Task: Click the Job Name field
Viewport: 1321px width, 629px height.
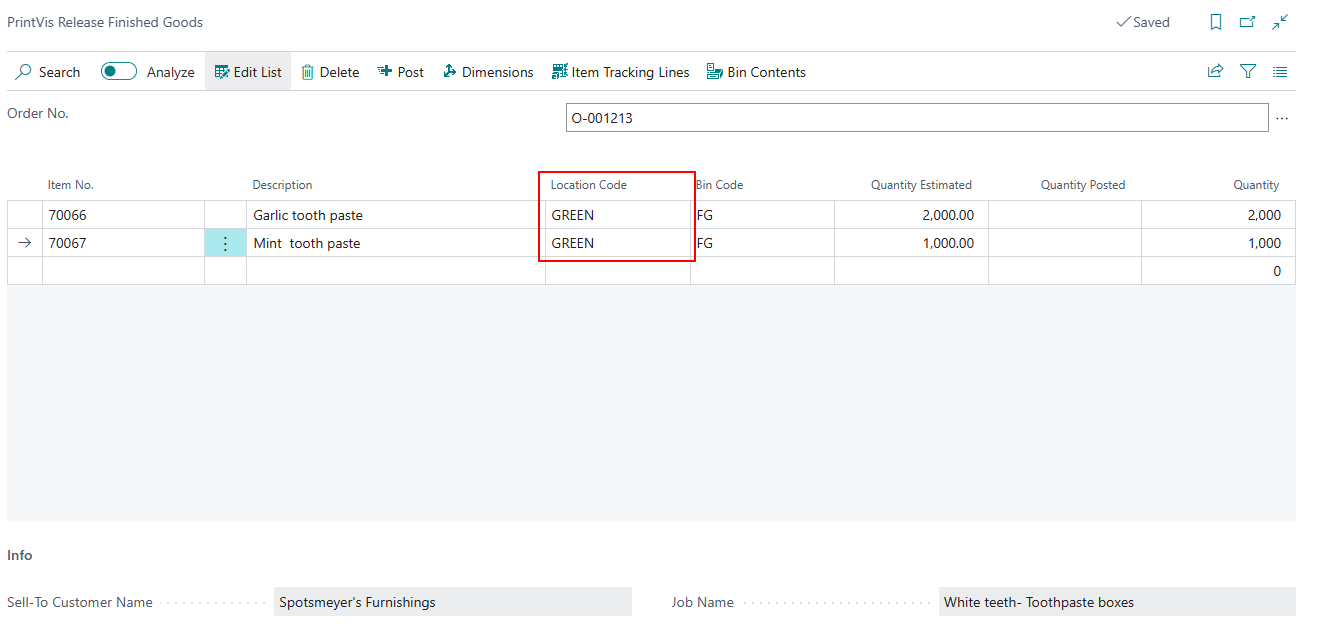Action: pyautogui.click(x=1117, y=602)
